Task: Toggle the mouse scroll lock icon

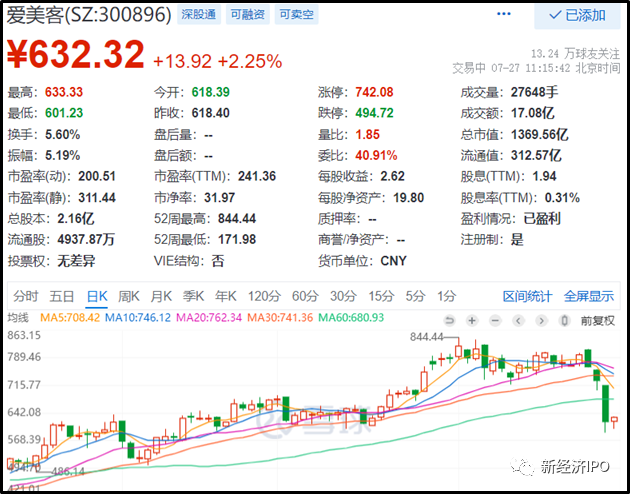Action: click(x=564, y=320)
